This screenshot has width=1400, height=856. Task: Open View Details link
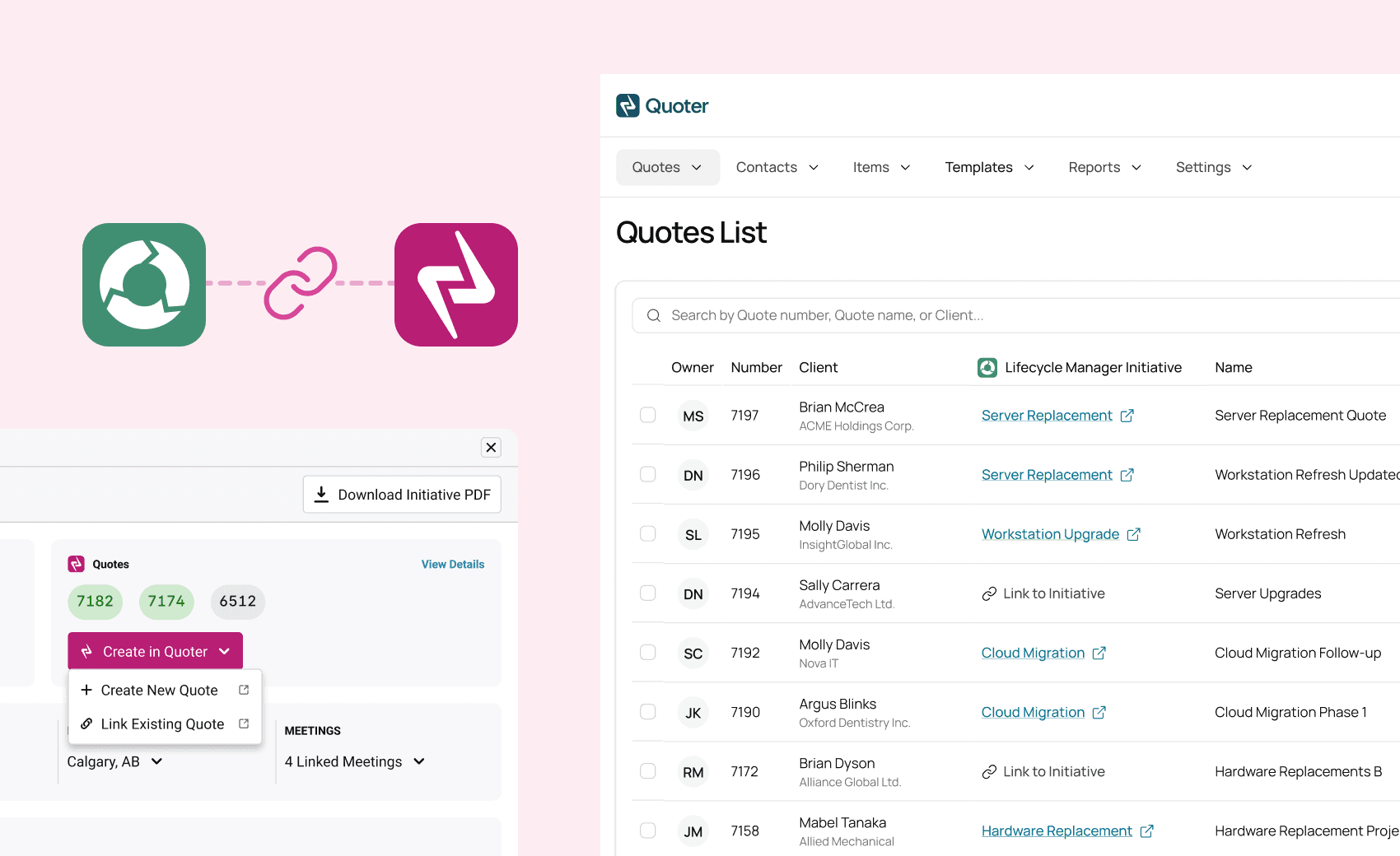click(453, 564)
